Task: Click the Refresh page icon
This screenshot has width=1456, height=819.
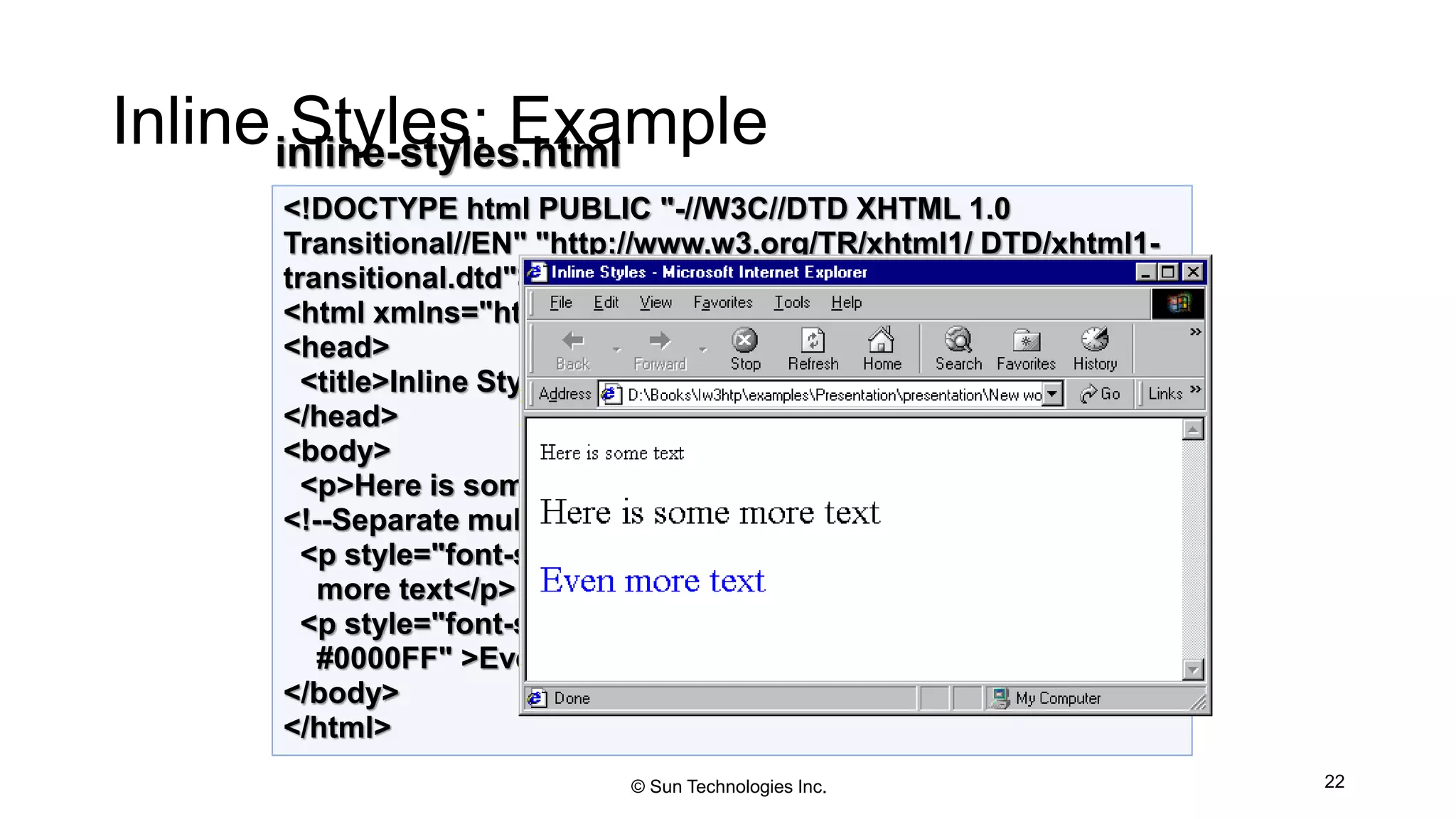Action: pyautogui.click(x=813, y=341)
